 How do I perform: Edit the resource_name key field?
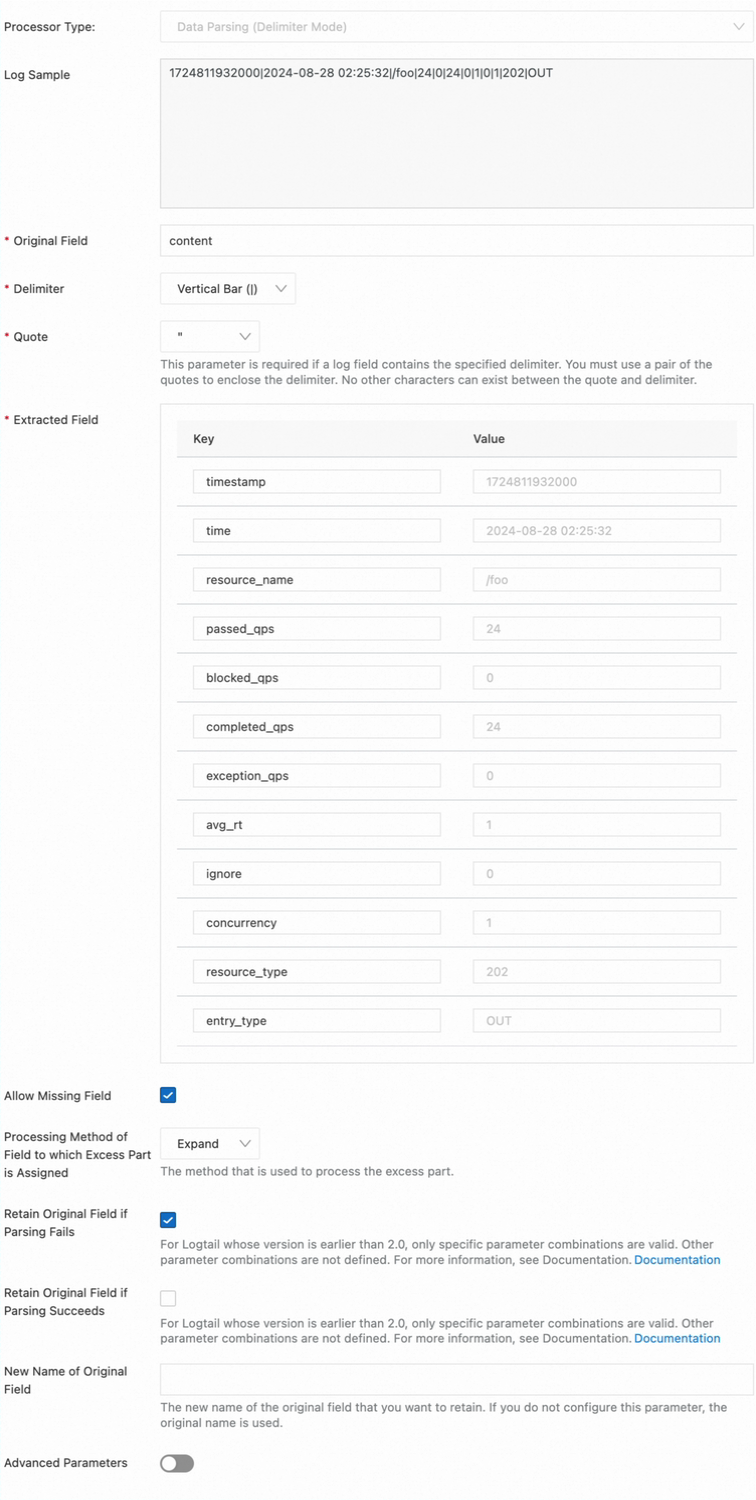(316, 580)
